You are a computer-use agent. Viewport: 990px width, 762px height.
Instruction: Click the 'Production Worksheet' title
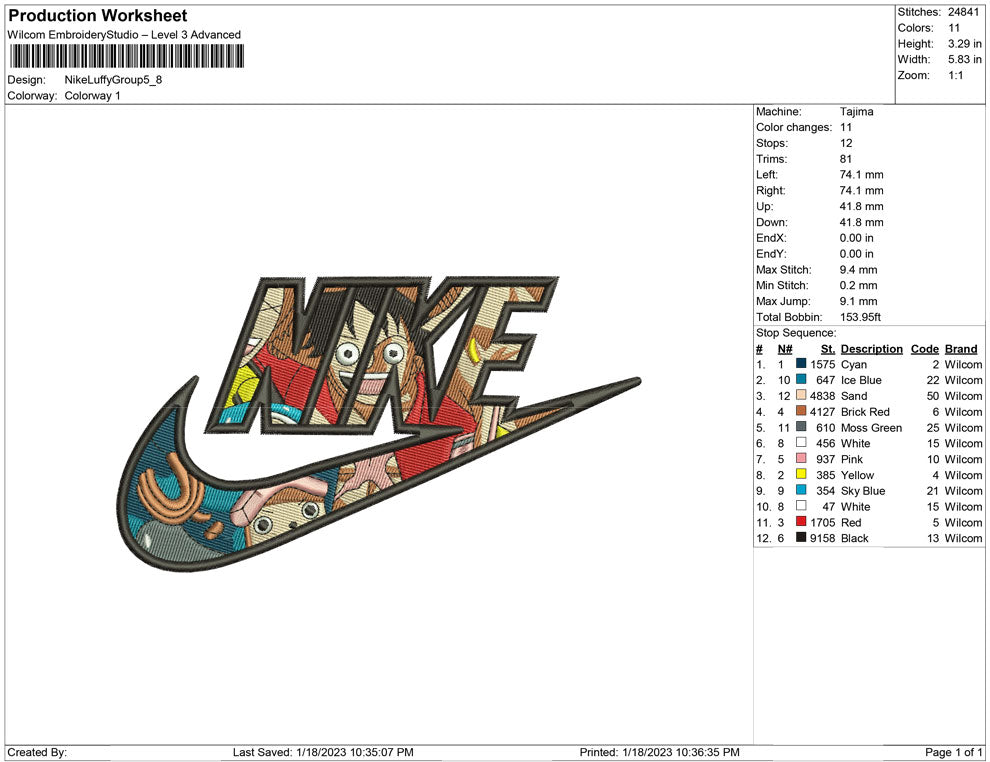[98, 16]
